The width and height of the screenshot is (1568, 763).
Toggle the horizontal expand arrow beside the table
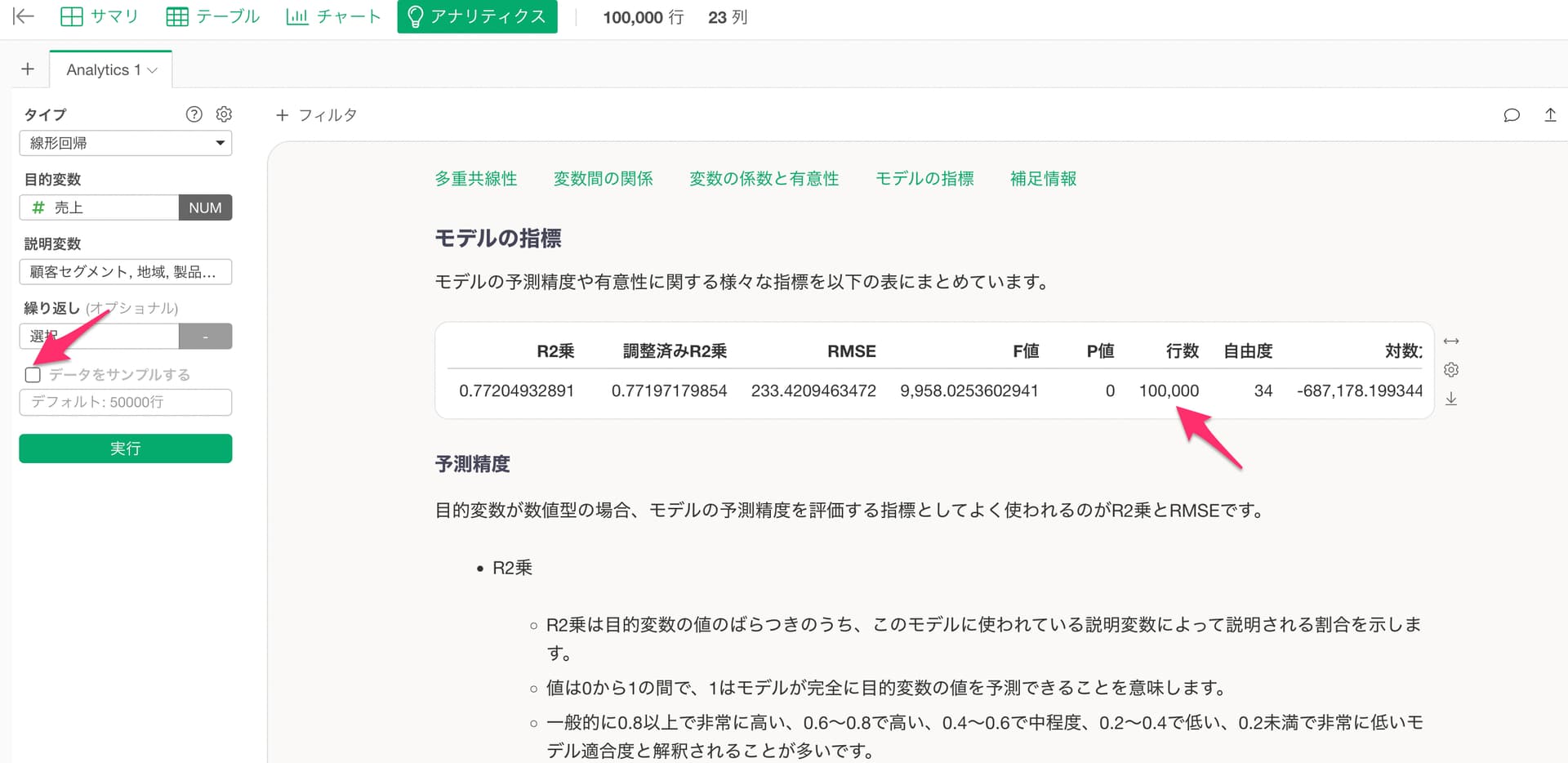click(1451, 341)
